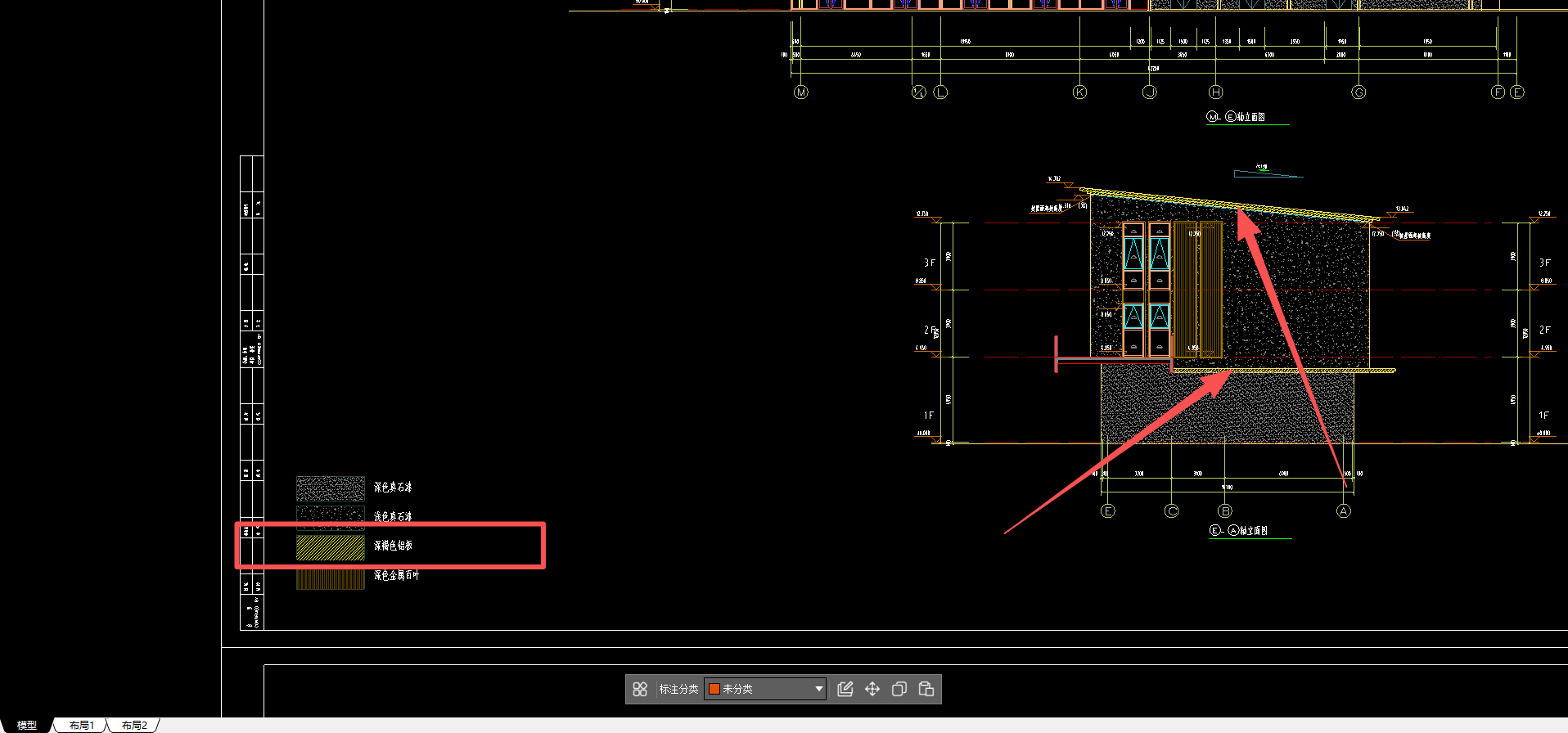Click the E-A 轴立面图 drawing title

pos(1239,530)
